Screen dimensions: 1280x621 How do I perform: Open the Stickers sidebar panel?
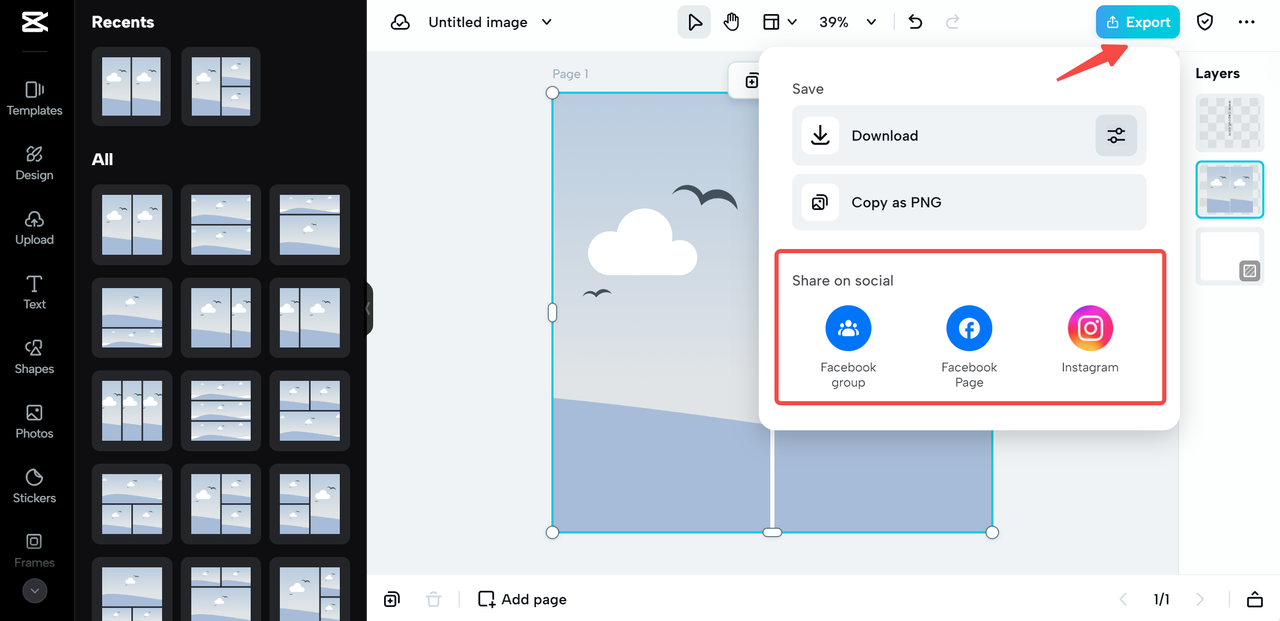[x=34, y=486]
